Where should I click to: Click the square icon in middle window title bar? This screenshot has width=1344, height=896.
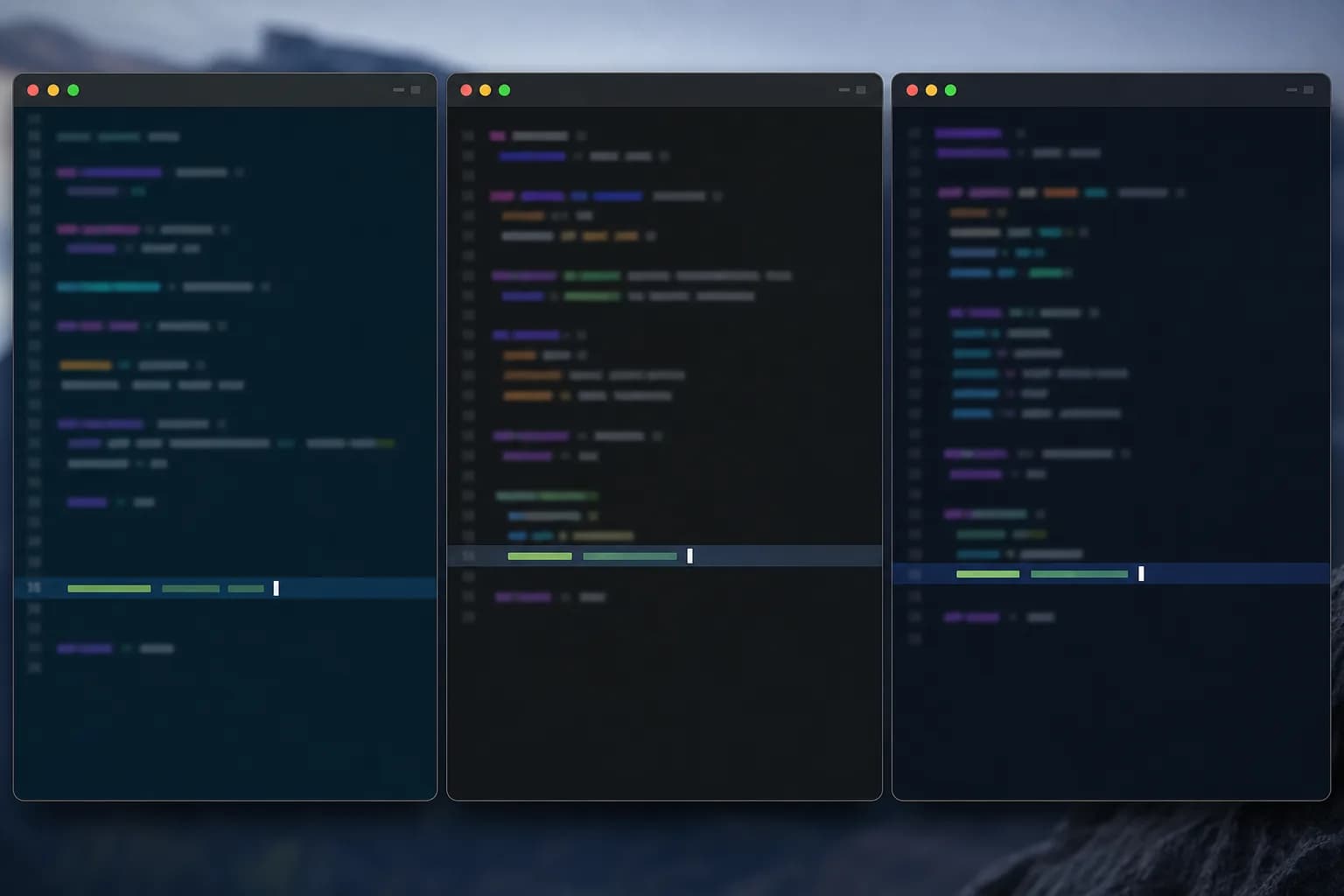coord(861,90)
